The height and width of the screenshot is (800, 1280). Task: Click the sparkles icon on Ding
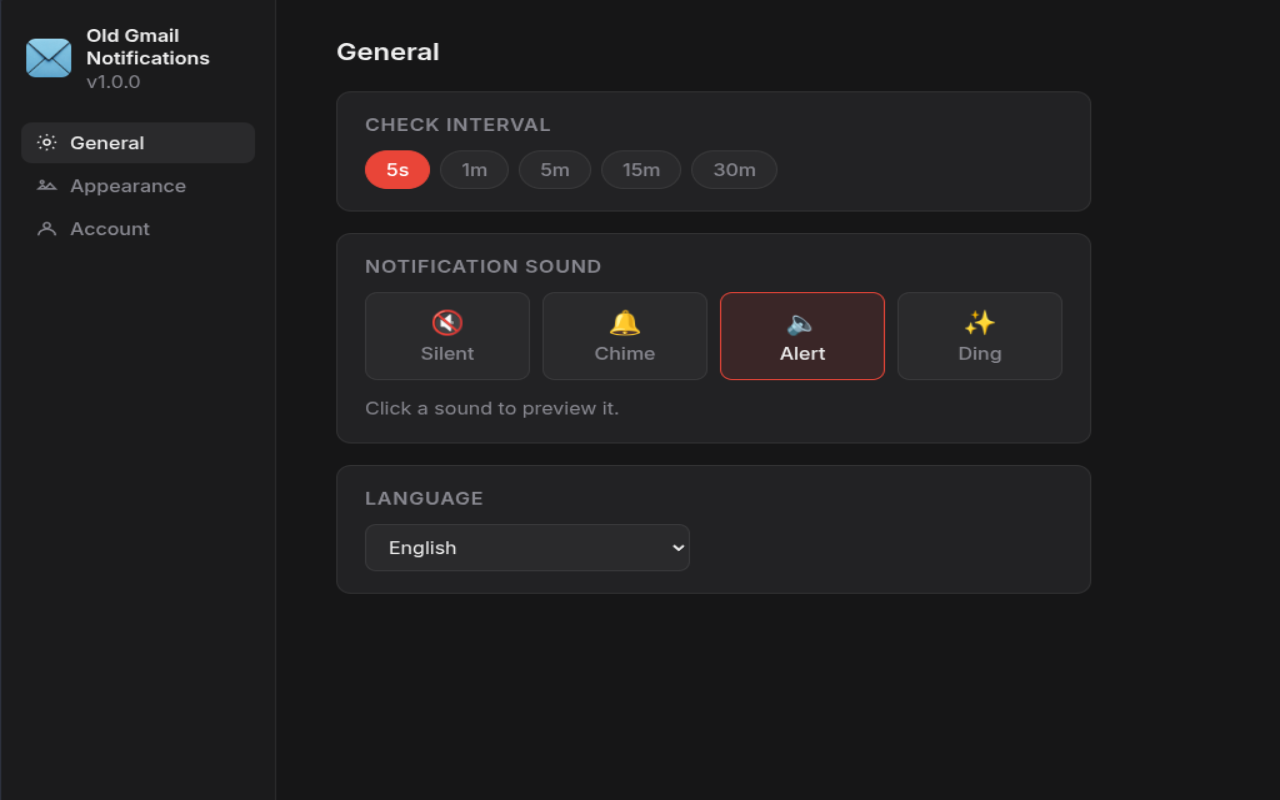pyautogui.click(x=980, y=323)
